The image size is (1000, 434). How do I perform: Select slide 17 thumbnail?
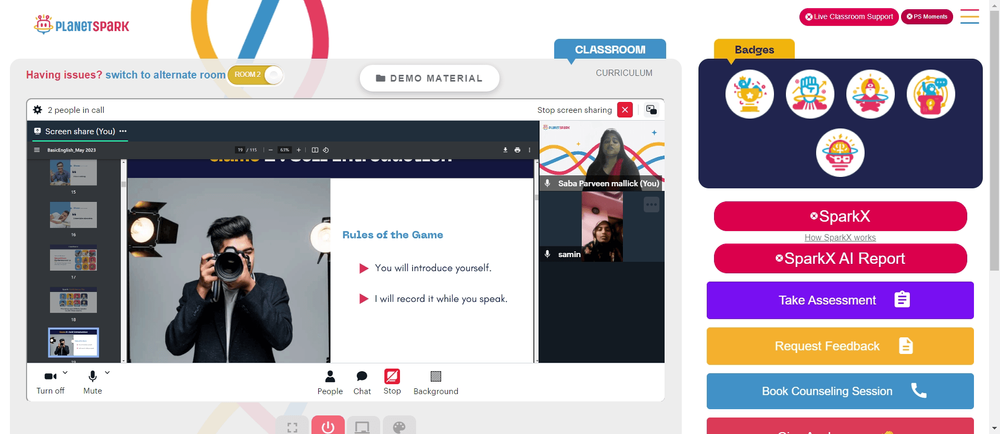click(x=73, y=257)
